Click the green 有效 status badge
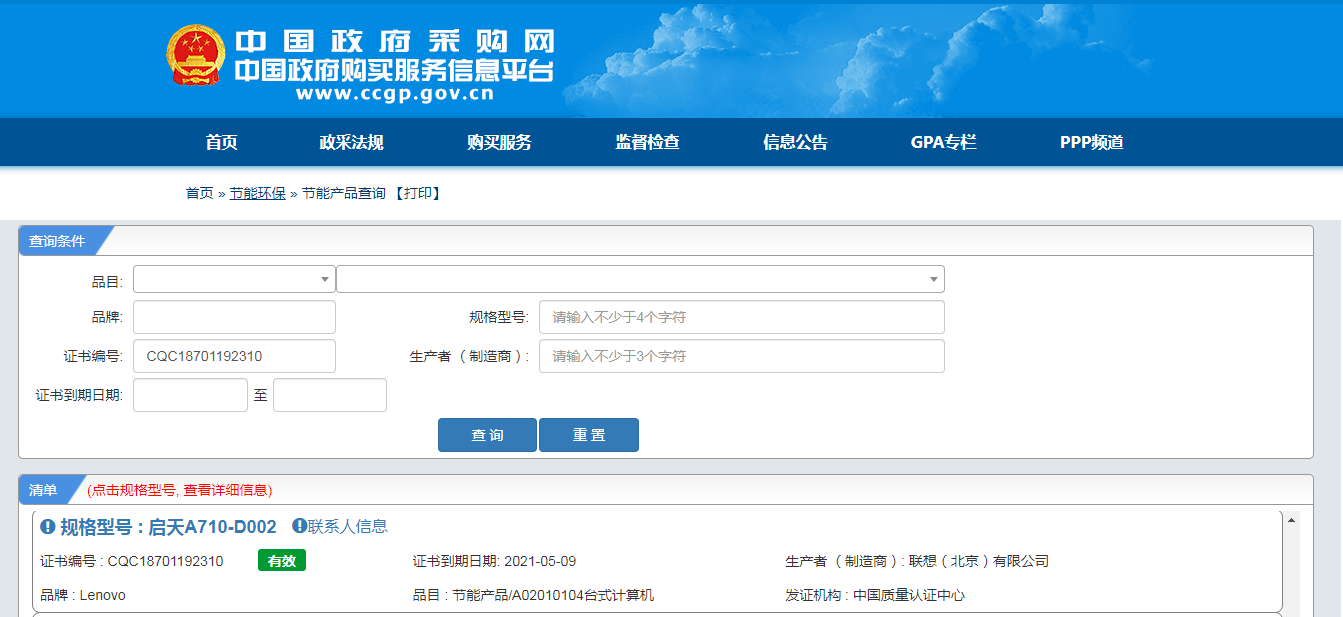The width and height of the screenshot is (1343, 617). coord(282,561)
